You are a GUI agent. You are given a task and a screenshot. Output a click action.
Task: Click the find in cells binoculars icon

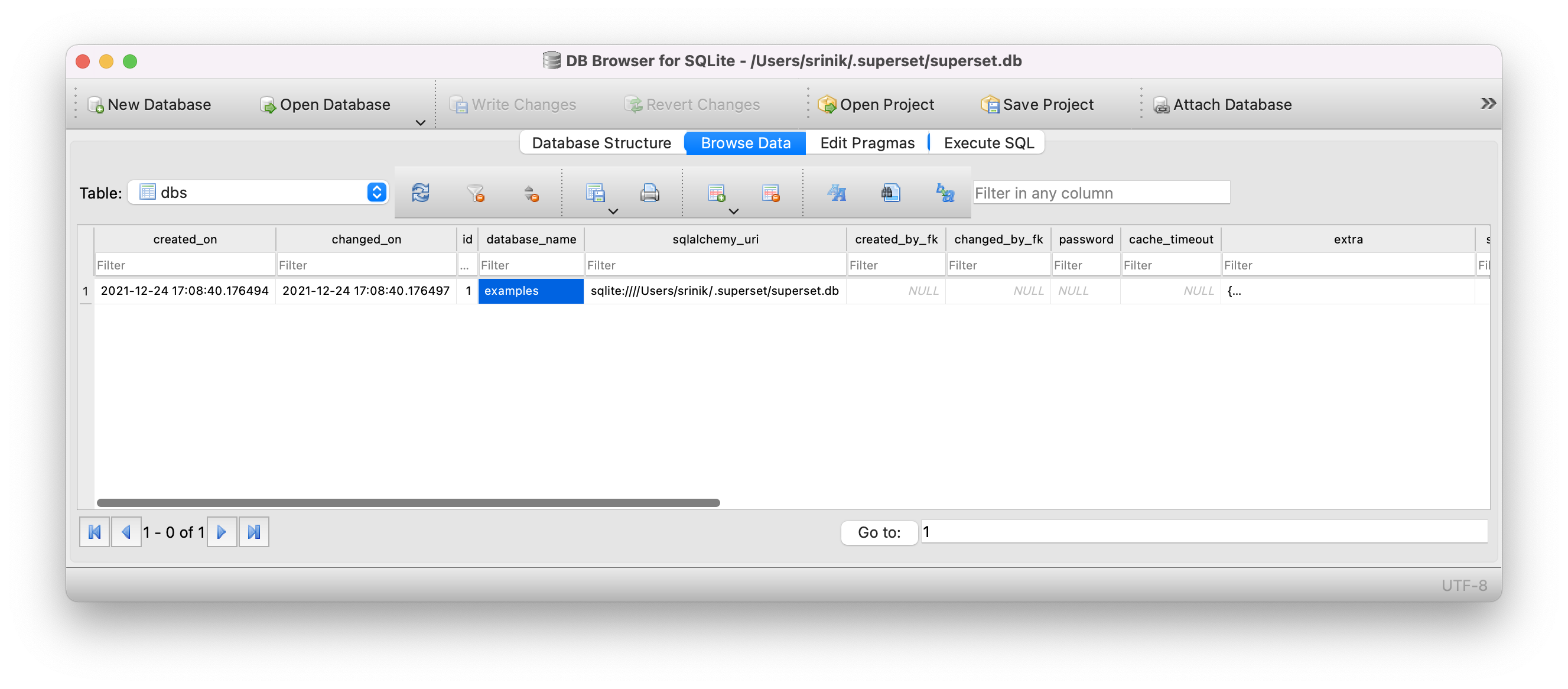tap(890, 193)
